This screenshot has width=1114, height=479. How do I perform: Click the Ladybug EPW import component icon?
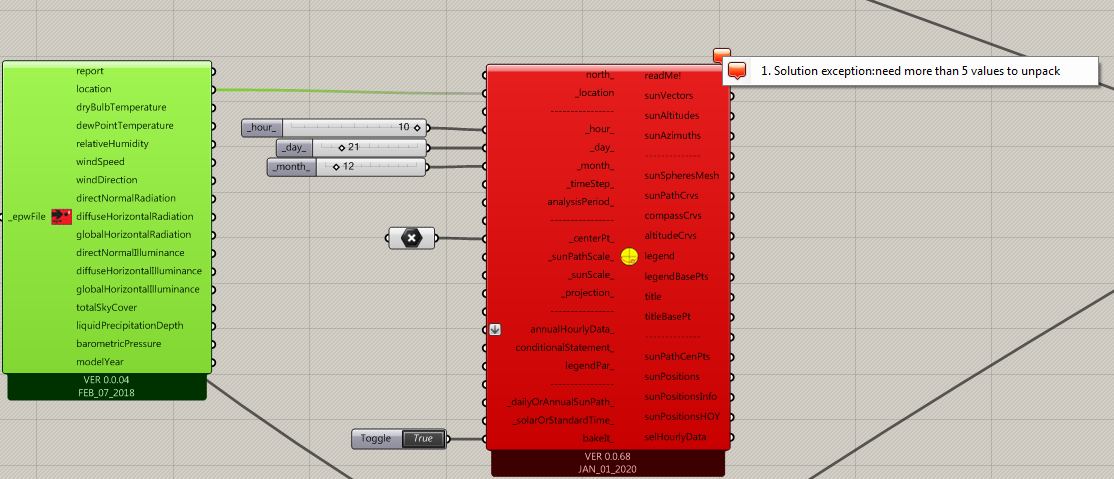pyautogui.click(x=62, y=217)
